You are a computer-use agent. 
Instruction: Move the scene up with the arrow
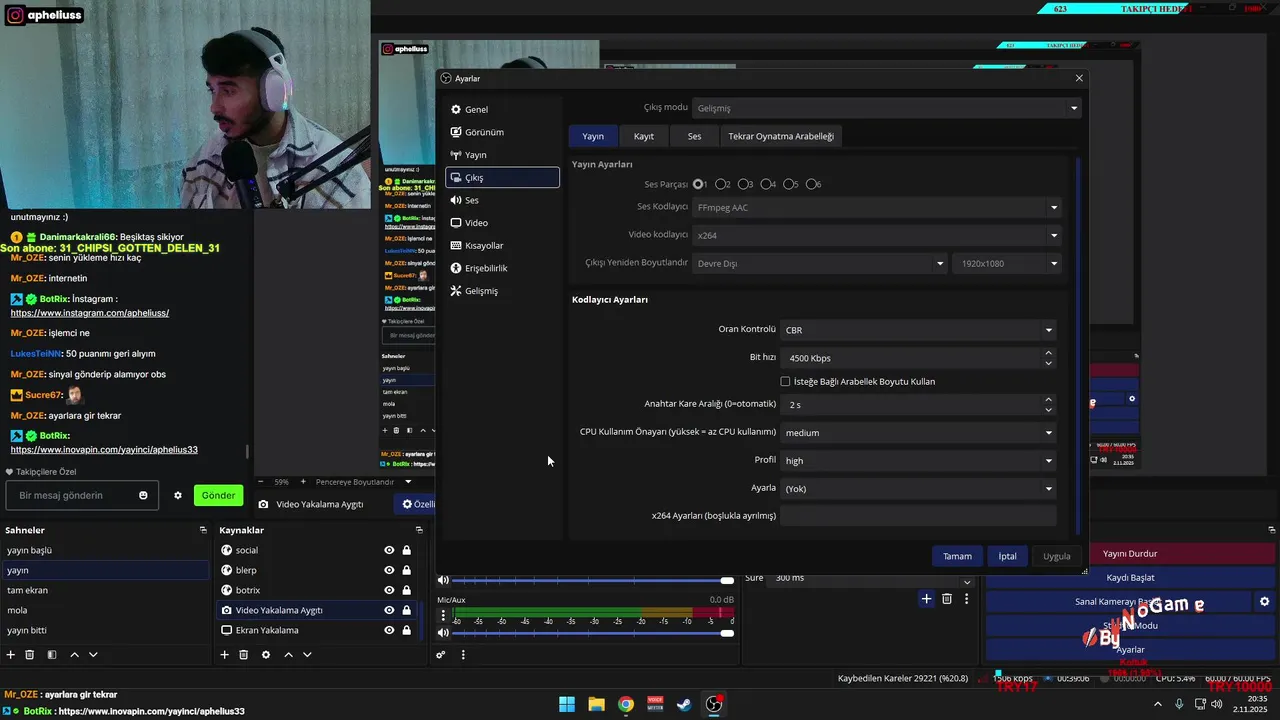74,655
